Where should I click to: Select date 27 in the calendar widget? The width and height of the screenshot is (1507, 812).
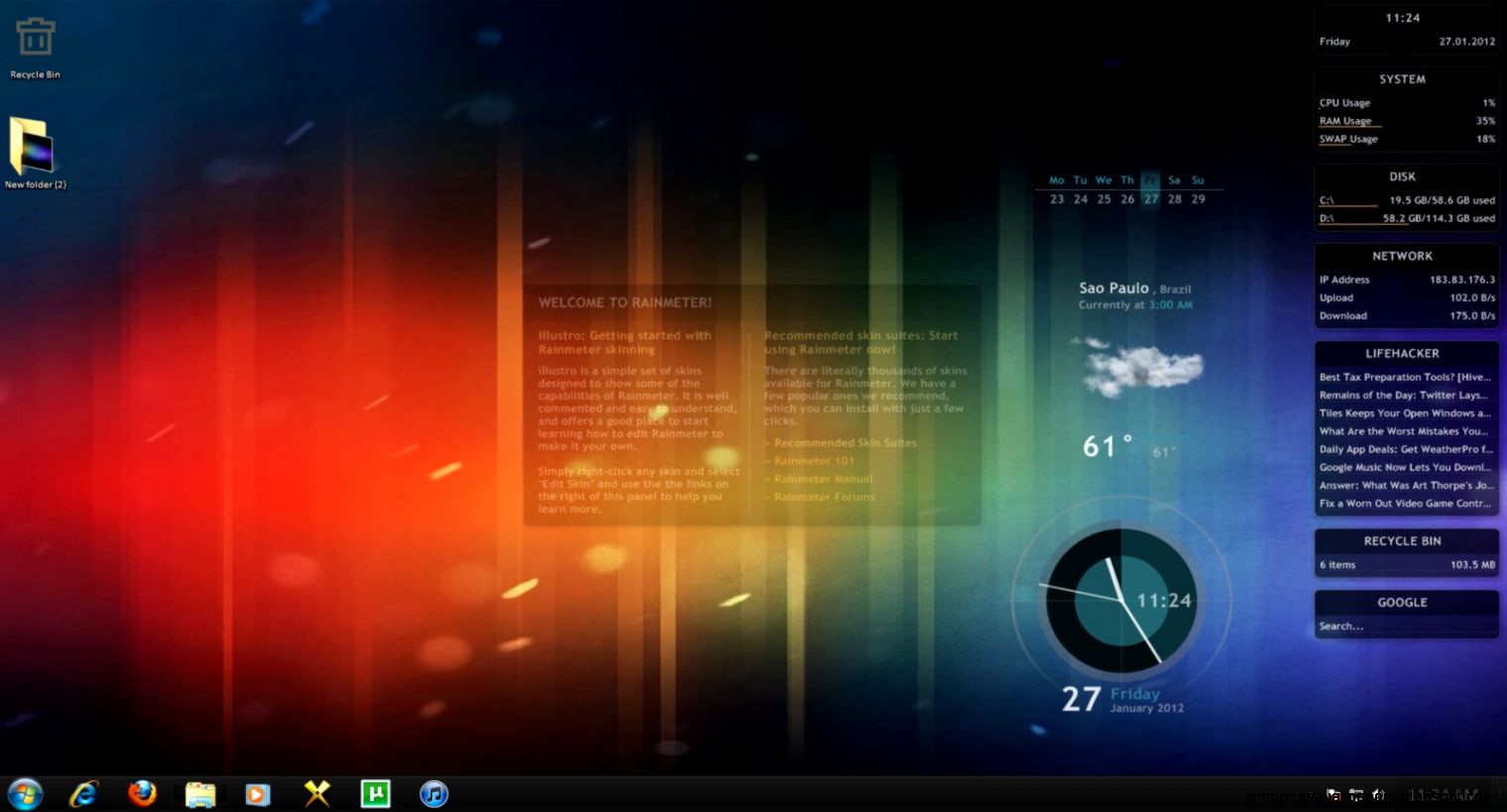click(1150, 198)
